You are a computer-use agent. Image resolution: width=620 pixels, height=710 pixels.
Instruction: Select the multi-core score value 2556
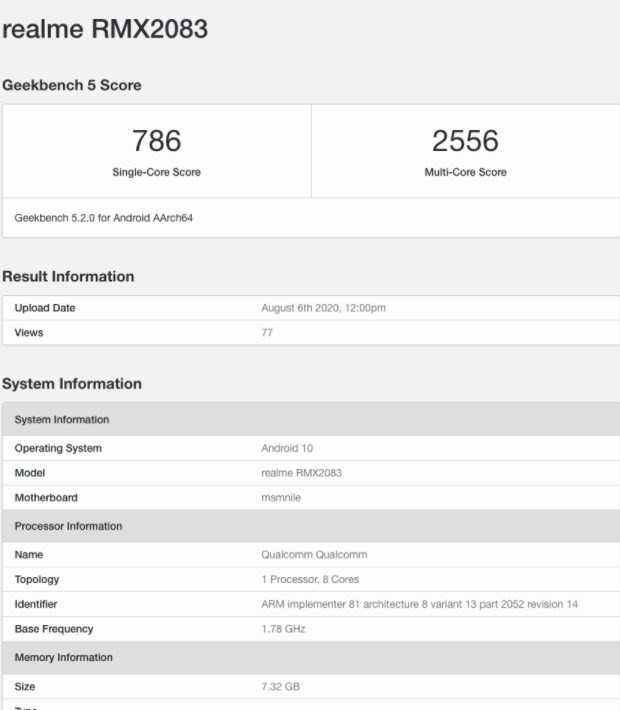coord(465,140)
